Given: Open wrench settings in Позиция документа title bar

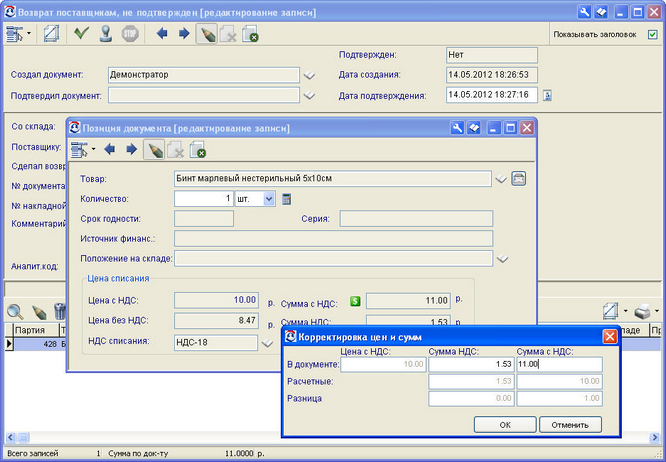Looking at the screenshot, I should (457, 128).
